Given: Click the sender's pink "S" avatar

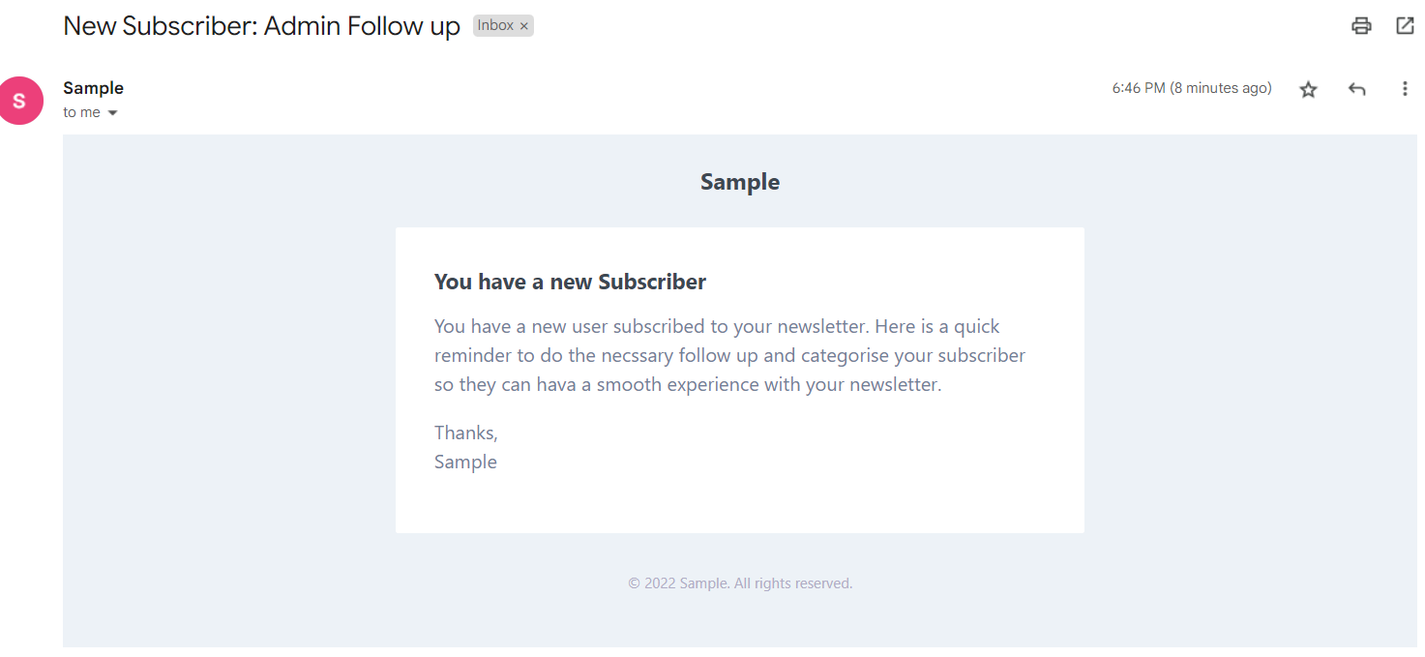Looking at the screenshot, I should coord(21,100).
